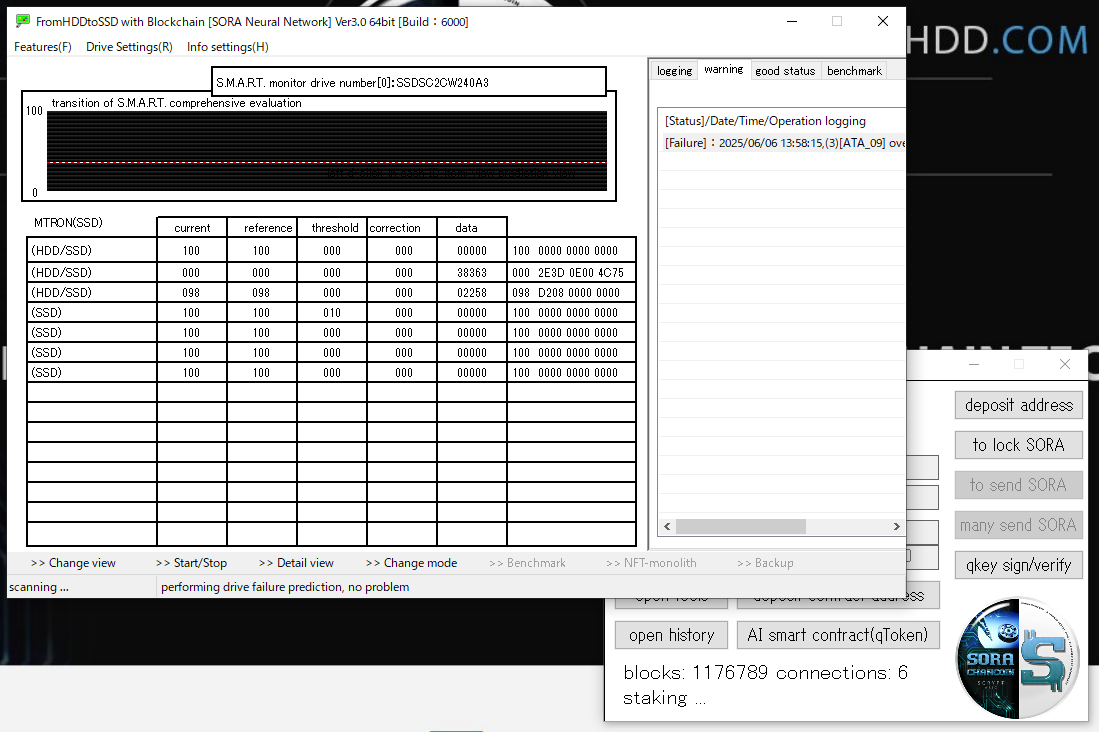Click the raw value 098 D208 0000 0000

(x=566, y=292)
